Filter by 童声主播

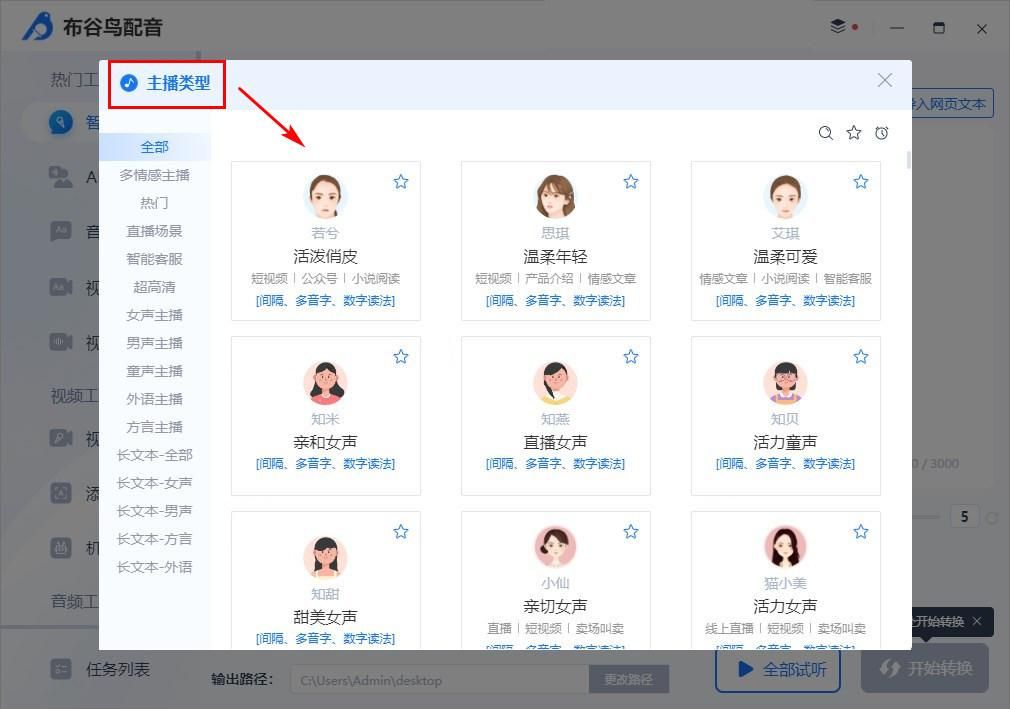point(155,371)
